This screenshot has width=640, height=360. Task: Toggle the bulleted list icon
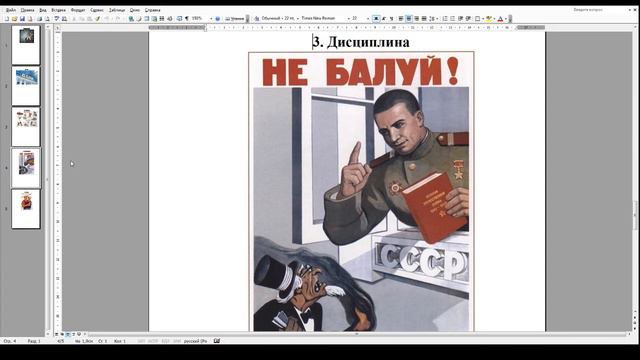coord(452,18)
